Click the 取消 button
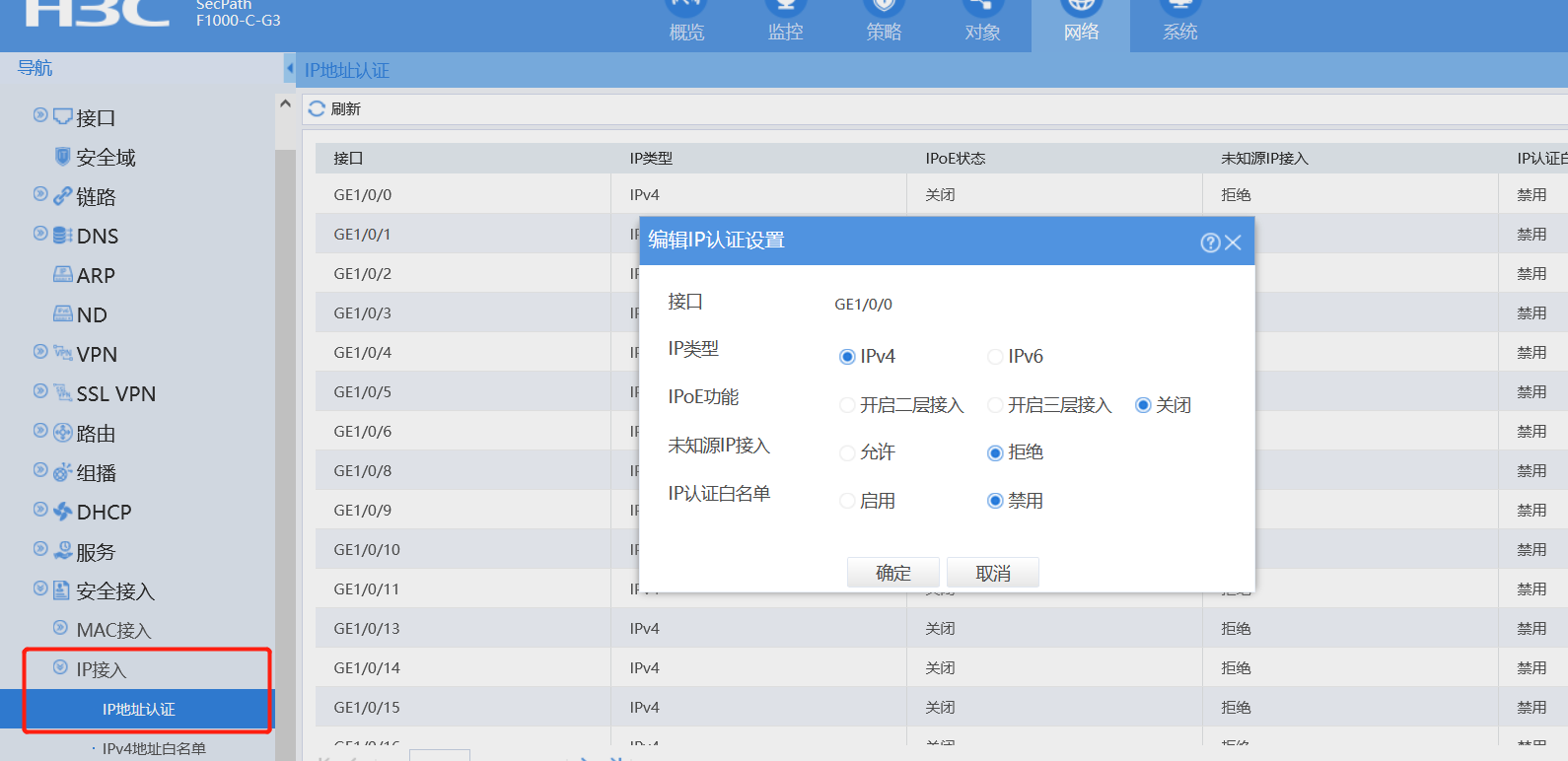This screenshot has height=761, width=1568. (992, 573)
